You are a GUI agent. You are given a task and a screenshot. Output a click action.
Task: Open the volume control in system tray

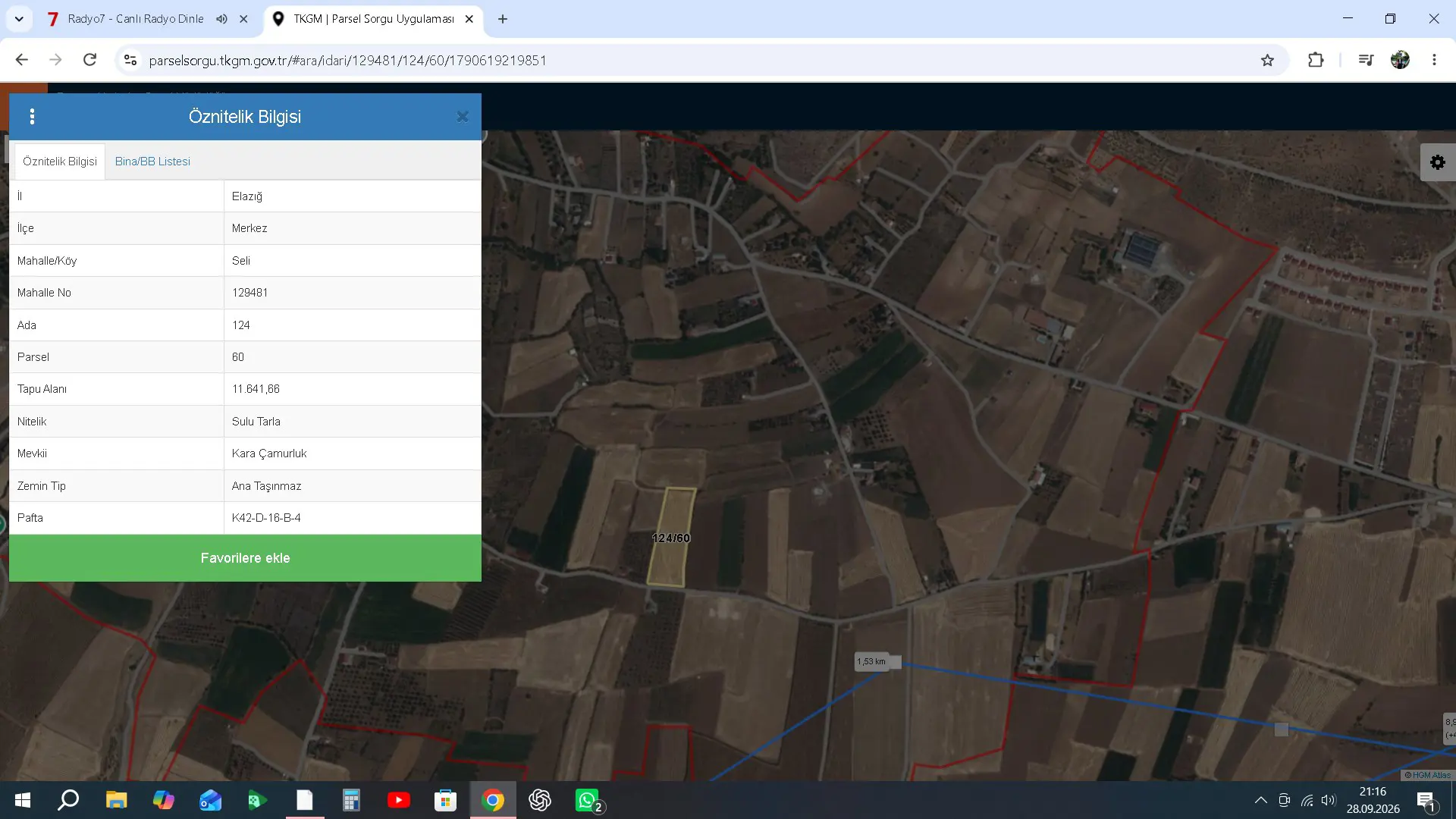[1328, 800]
